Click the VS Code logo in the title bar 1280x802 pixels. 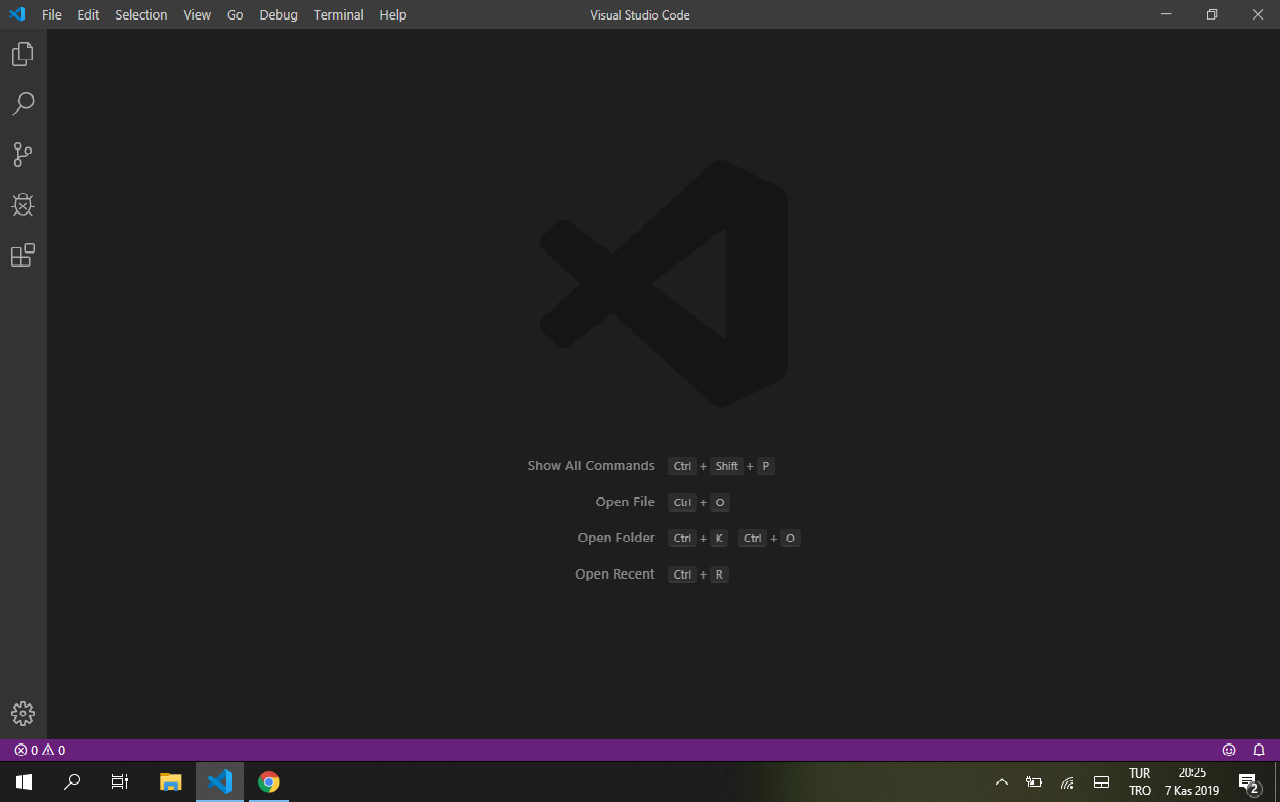[x=17, y=15]
